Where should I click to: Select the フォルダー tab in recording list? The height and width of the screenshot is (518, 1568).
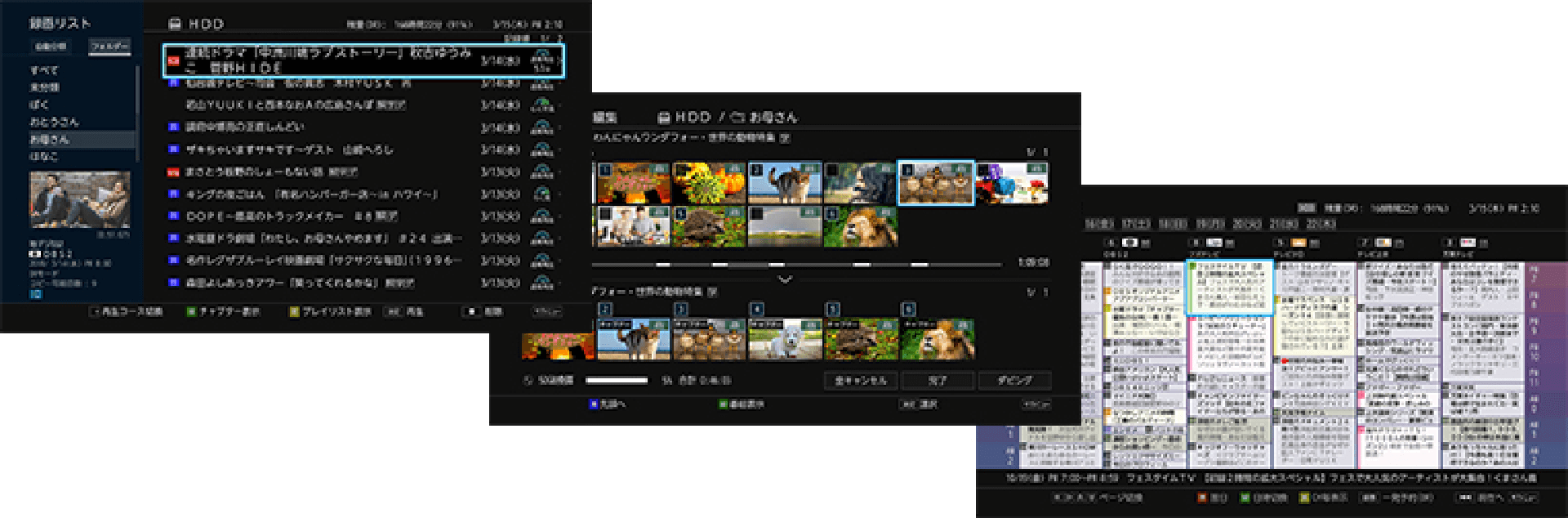click(109, 47)
